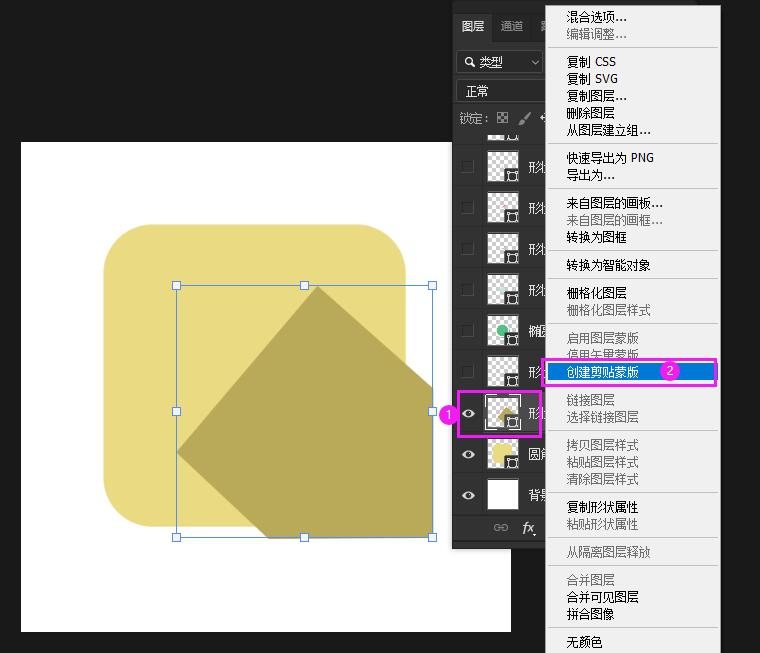
Task: Click 栅格化图层样式 menu entry
Action: click(x=608, y=310)
